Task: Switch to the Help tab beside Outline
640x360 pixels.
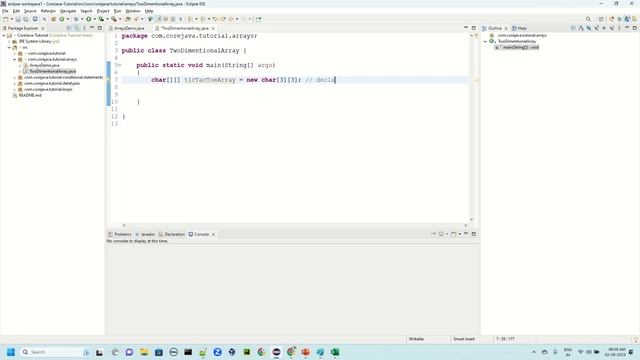Action: [519, 28]
